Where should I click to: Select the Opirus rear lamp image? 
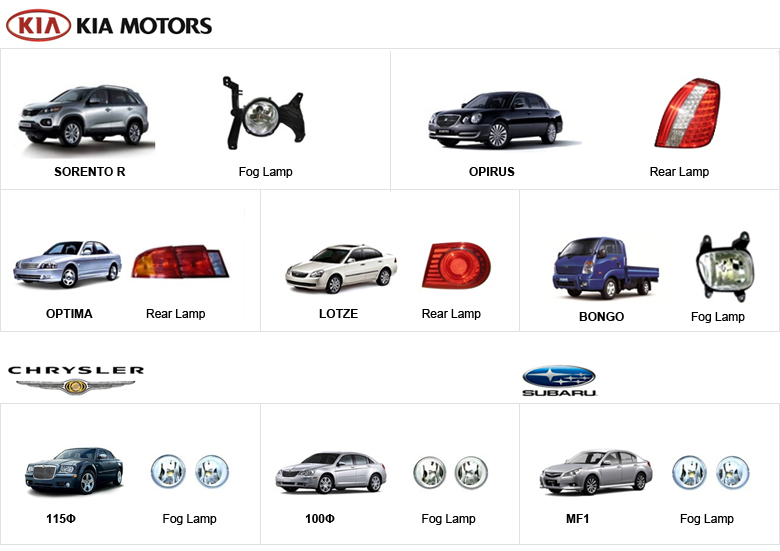pos(687,113)
